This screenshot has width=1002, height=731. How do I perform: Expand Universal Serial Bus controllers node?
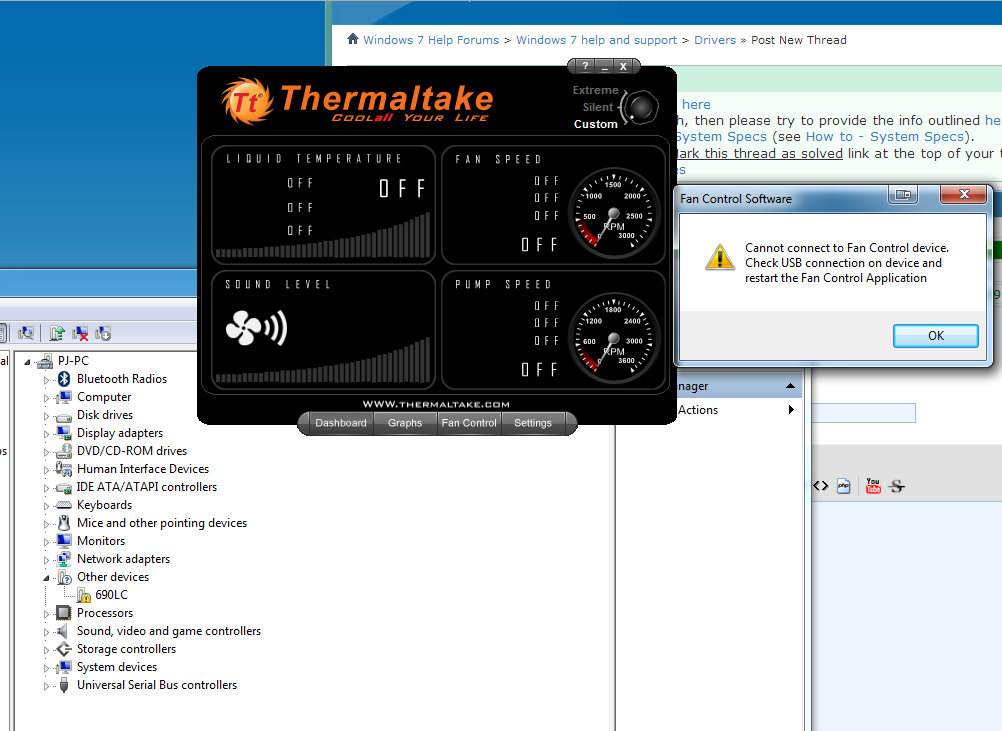[46, 686]
